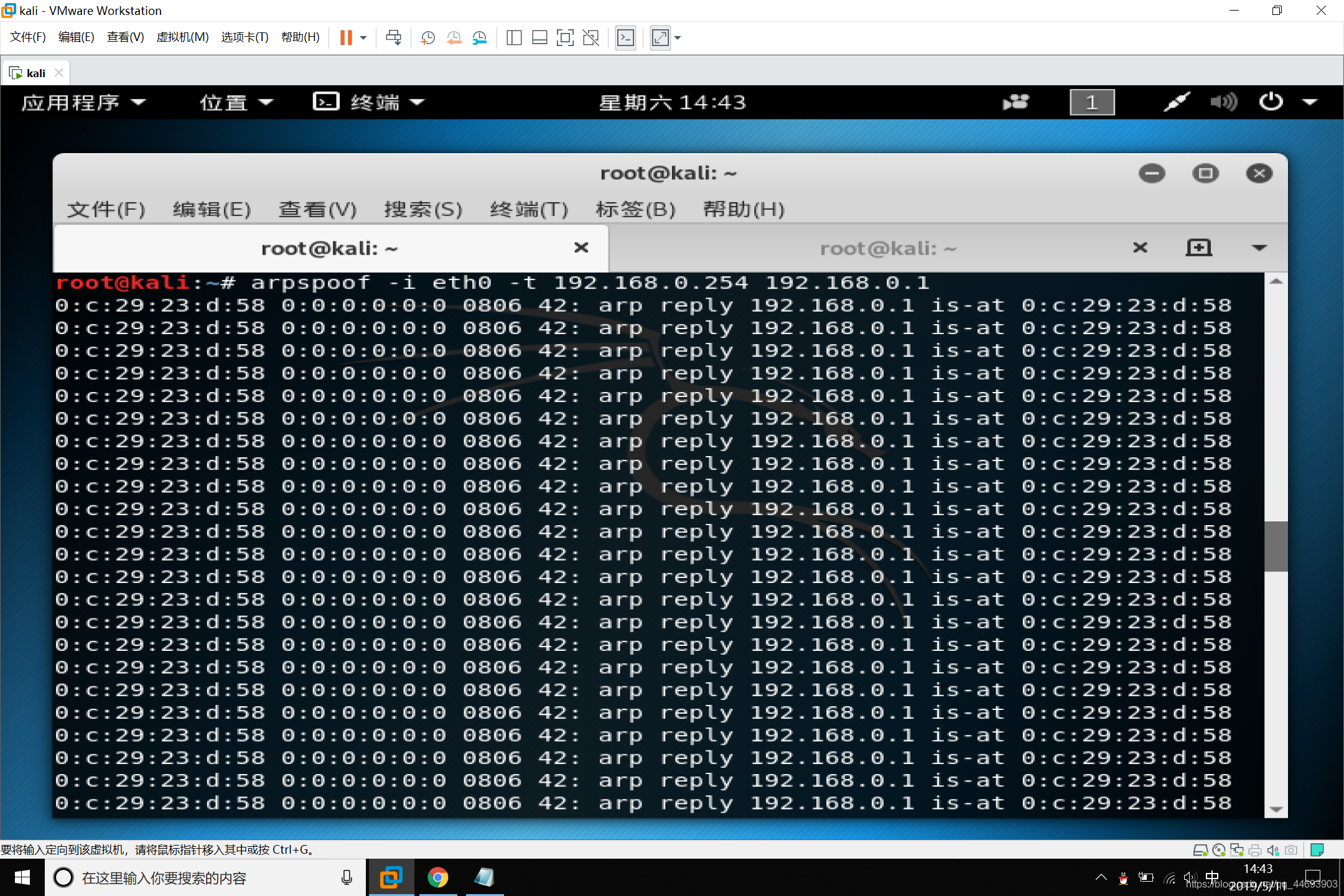Open terminal 帮助(H) menu
This screenshot has height=896, width=1344.
(x=744, y=210)
